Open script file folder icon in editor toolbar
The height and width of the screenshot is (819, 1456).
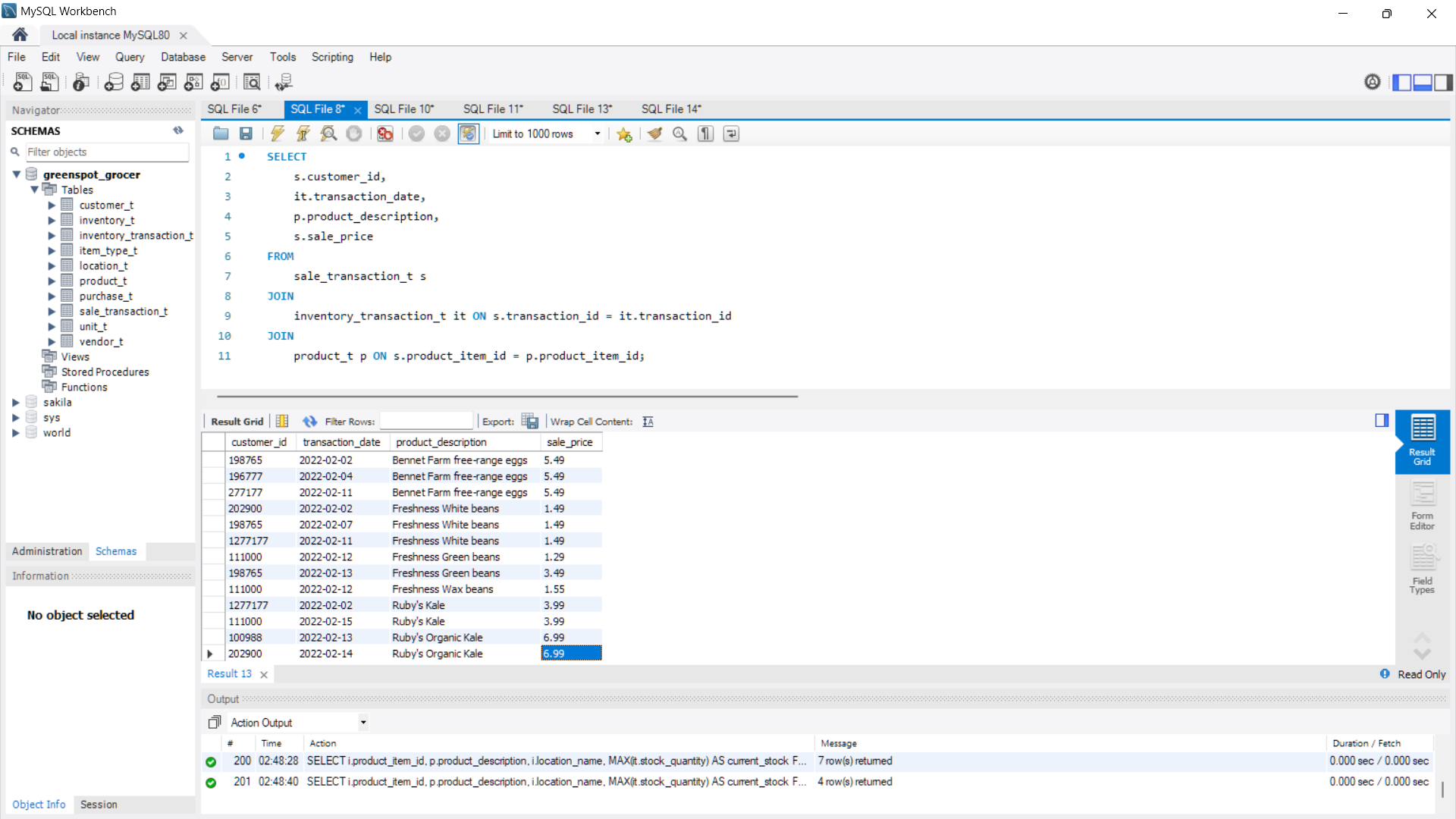(x=221, y=134)
